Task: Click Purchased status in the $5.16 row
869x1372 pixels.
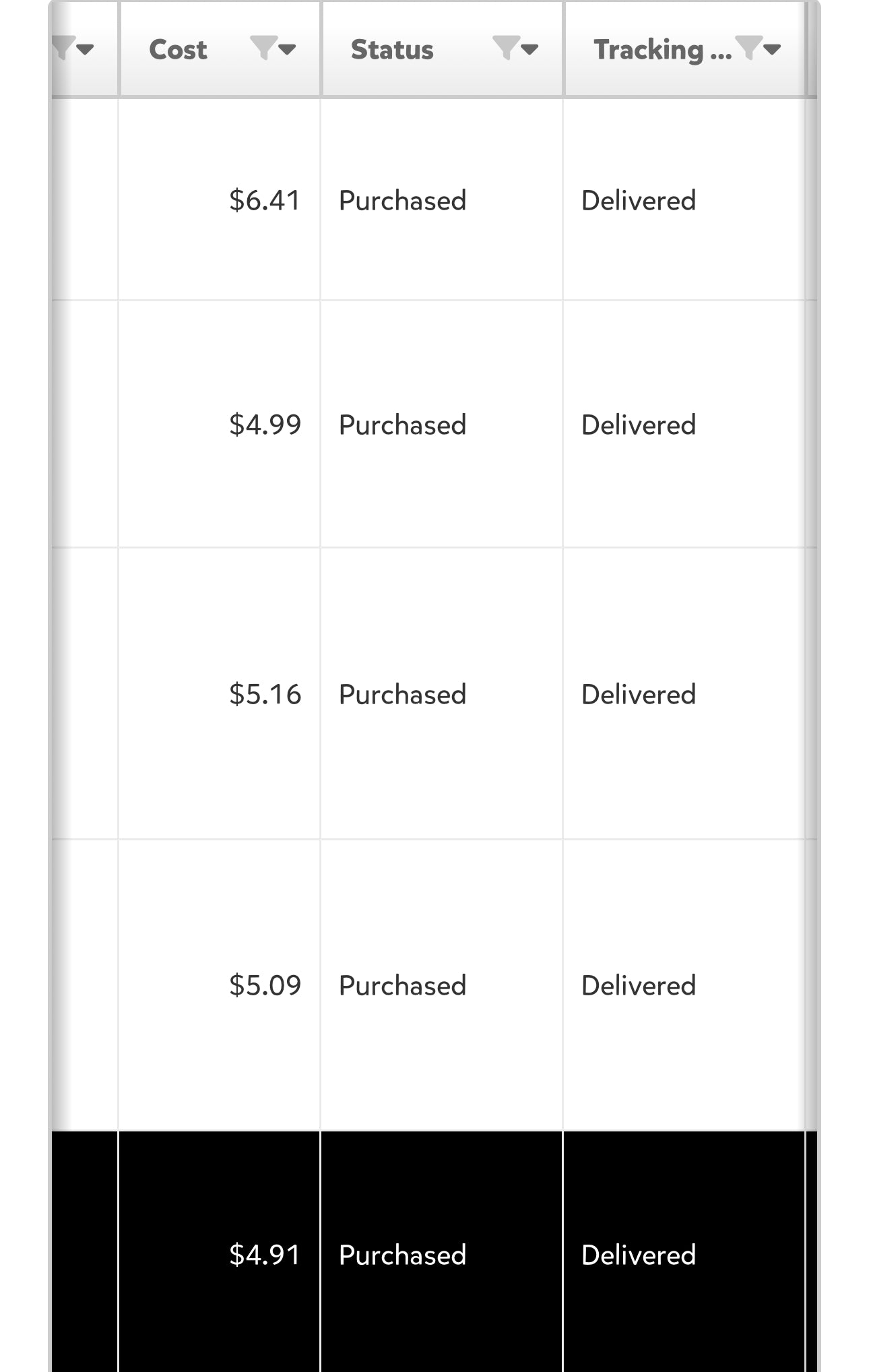Action: (403, 695)
